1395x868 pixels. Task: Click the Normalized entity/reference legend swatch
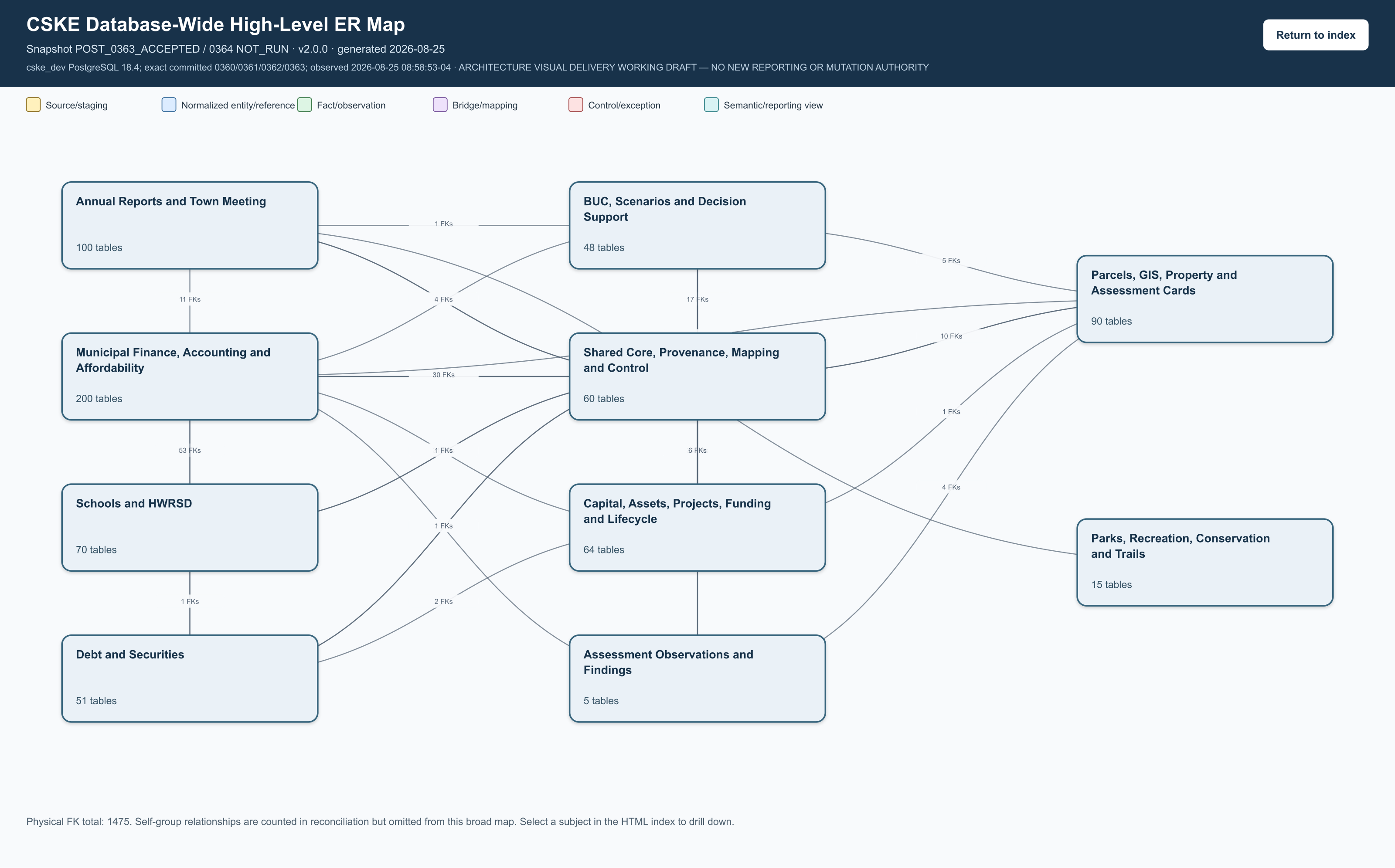coord(169,105)
